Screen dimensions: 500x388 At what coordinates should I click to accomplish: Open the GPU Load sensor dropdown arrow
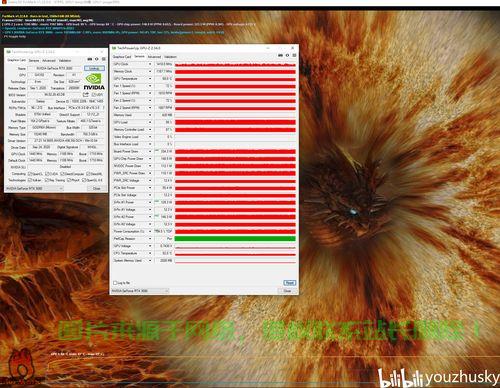pyautogui.click(x=150, y=122)
